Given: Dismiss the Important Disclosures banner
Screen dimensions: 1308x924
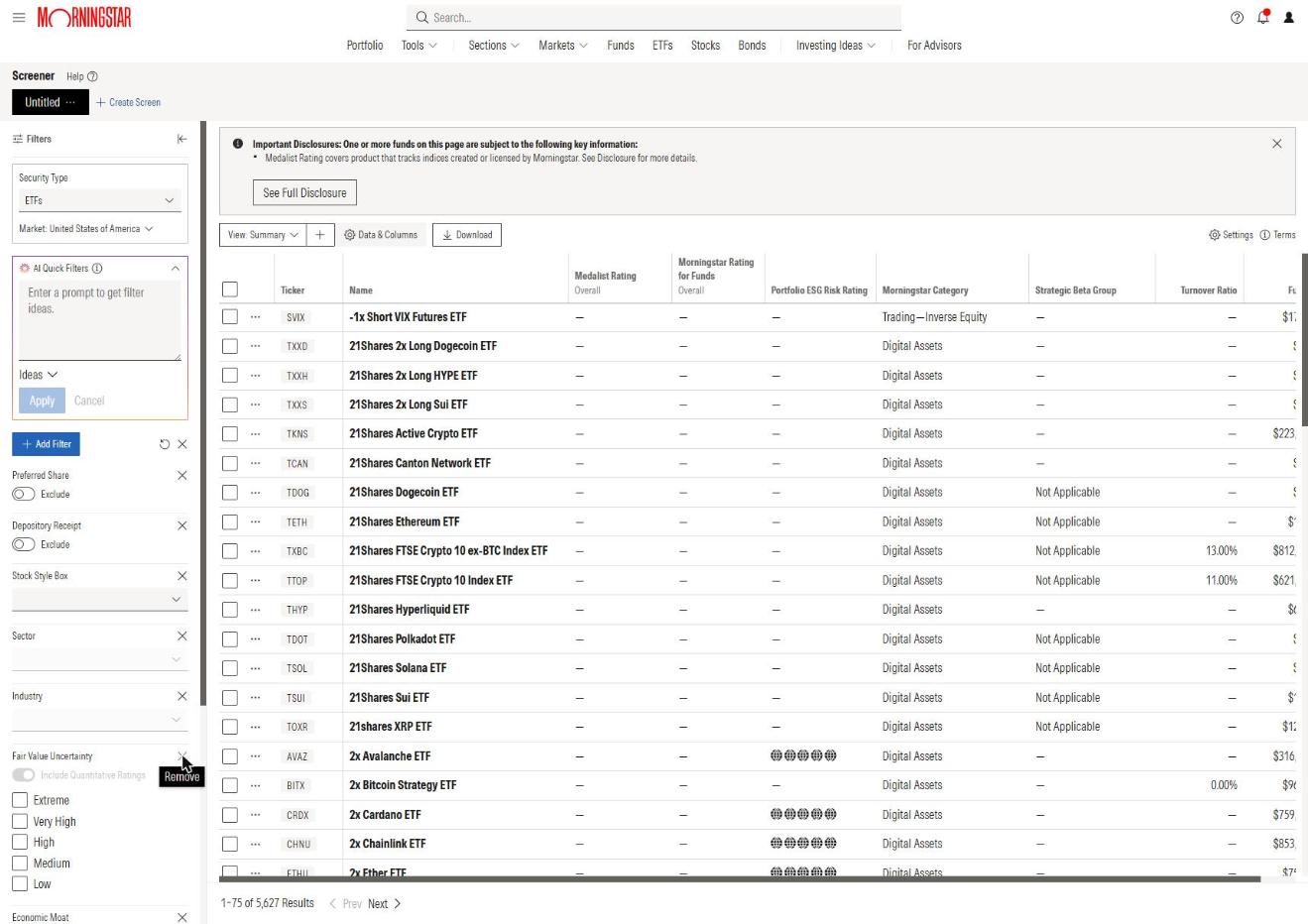Looking at the screenshot, I should 1276,144.
